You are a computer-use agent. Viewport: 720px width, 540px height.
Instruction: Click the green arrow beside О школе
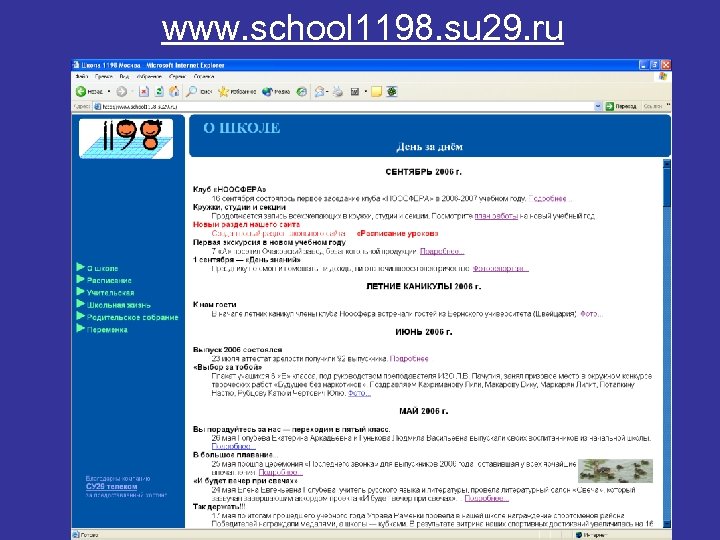[x=80, y=267]
